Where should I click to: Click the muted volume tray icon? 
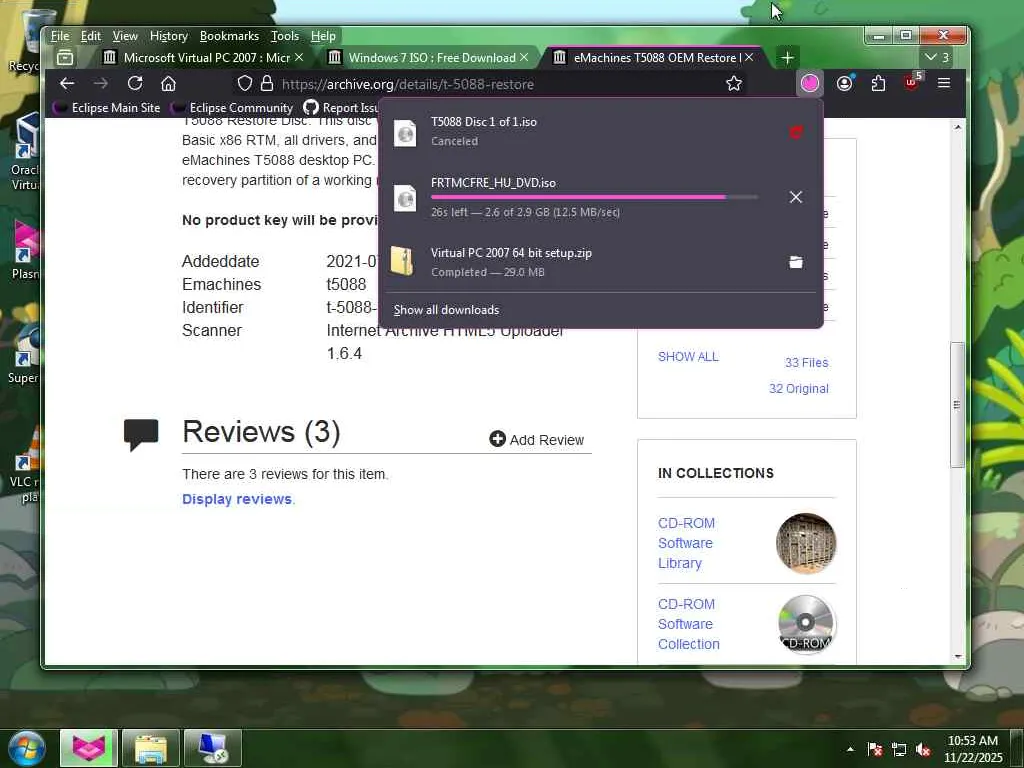(923, 750)
